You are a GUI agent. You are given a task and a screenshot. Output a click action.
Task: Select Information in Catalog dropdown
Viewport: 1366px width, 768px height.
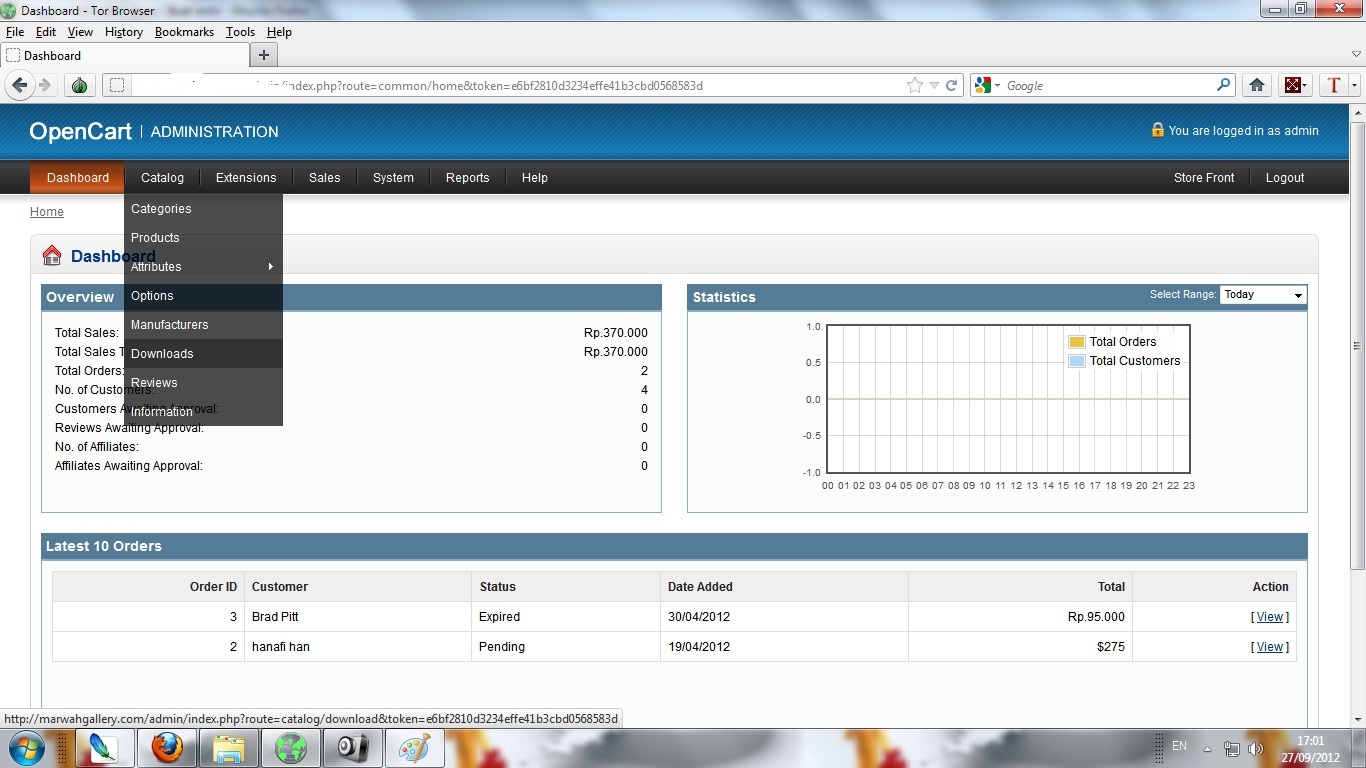[203, 412]
